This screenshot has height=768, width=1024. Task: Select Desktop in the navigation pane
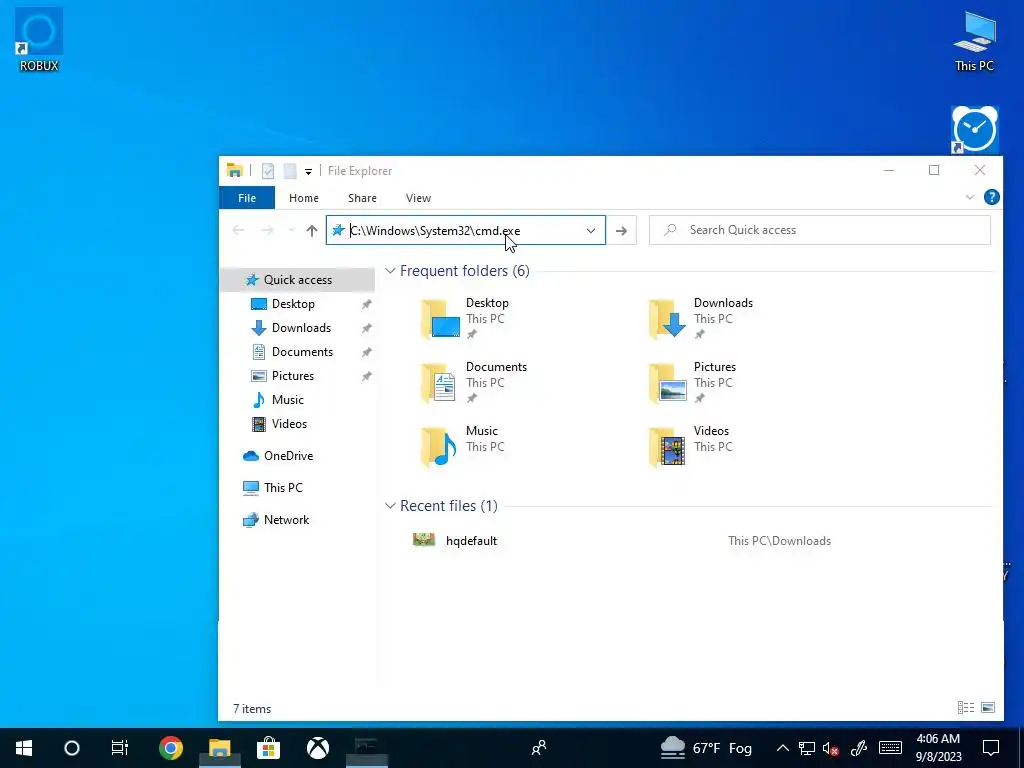[x=293, y=304]
